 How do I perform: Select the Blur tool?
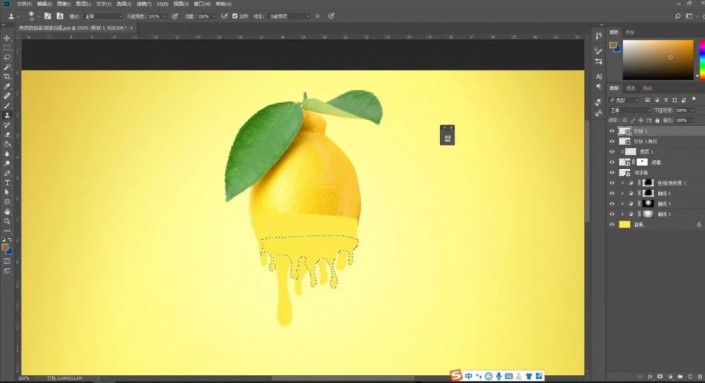click(x=7, y=154)
